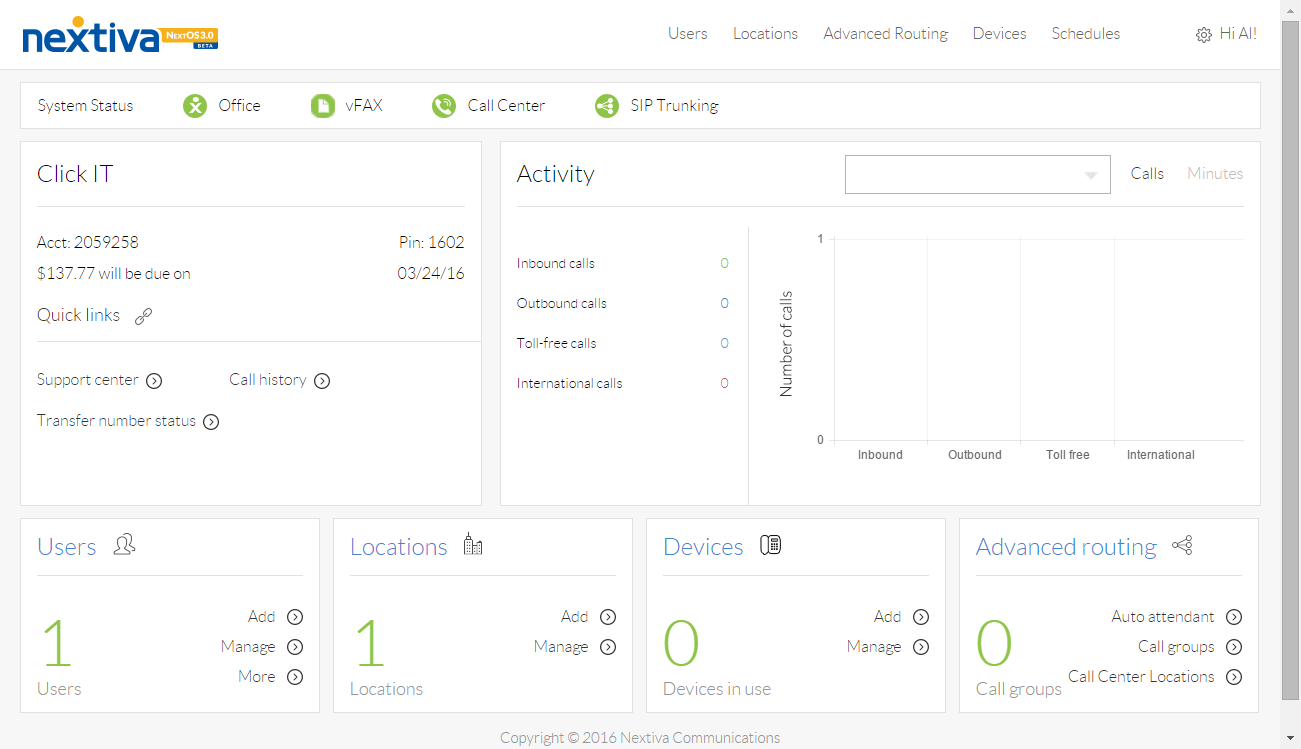The width and height of the screenshot is (1301, 749).
Task: Click the Pin: 1602 text
Action: [432, 243]
